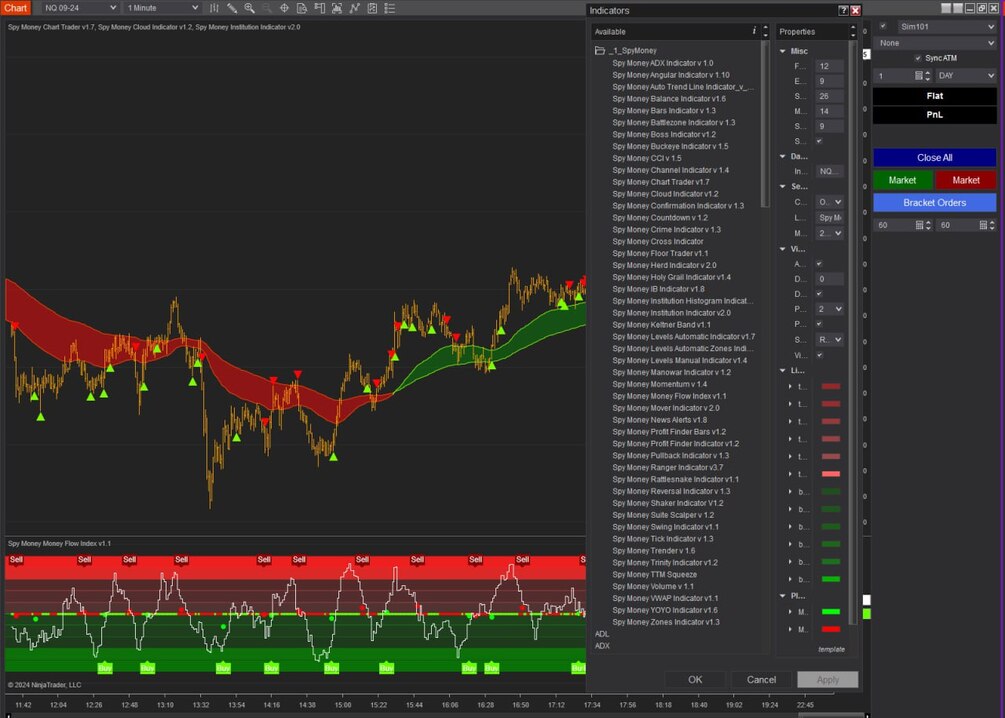Select Spy Money Chart Trader v1.7
The width and height of the screenshot is (1005, 718).
[x=661, y=182]
